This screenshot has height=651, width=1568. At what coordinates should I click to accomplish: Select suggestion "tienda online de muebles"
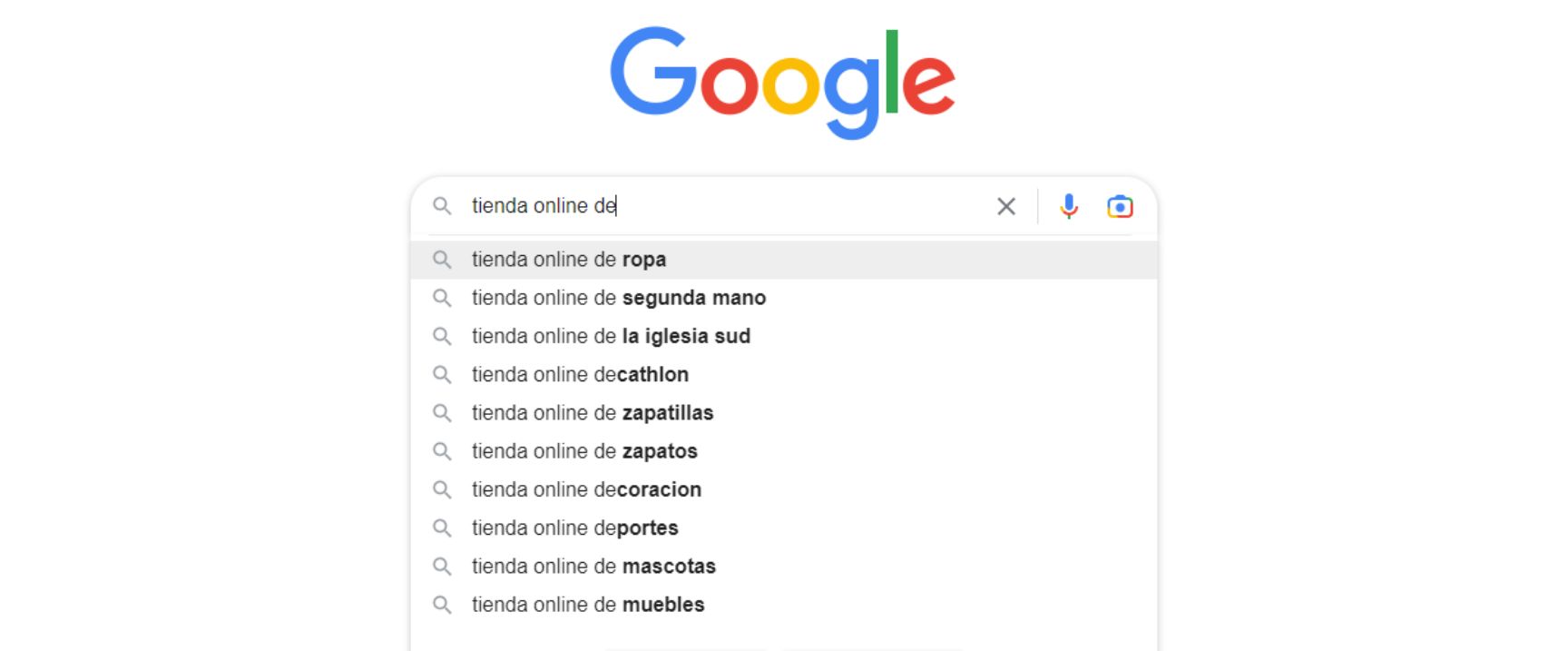588,605
